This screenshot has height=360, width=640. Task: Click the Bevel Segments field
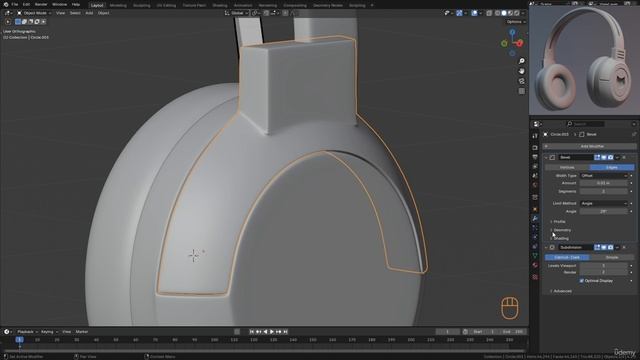click(604, 191)
